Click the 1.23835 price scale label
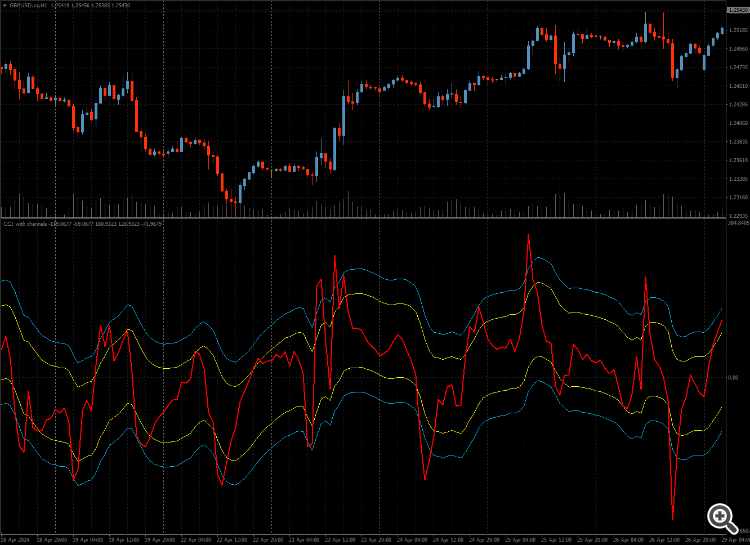 tap(738, 142)
